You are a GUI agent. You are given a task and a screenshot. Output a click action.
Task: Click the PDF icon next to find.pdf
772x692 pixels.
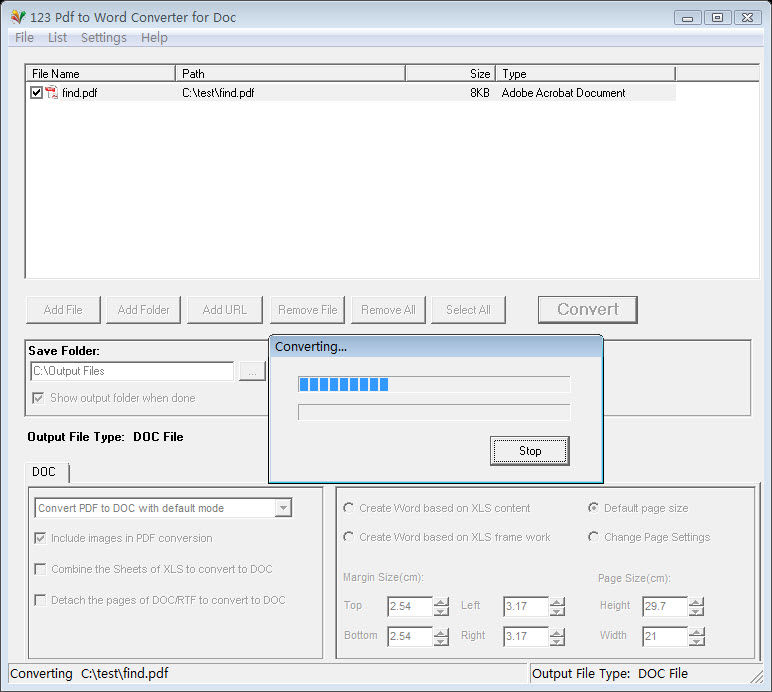click(52, 93)
